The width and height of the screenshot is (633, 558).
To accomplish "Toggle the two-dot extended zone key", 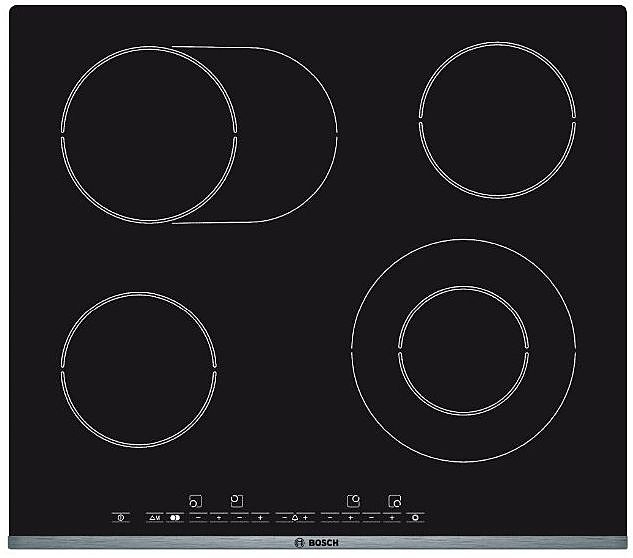I will [173, 518].
